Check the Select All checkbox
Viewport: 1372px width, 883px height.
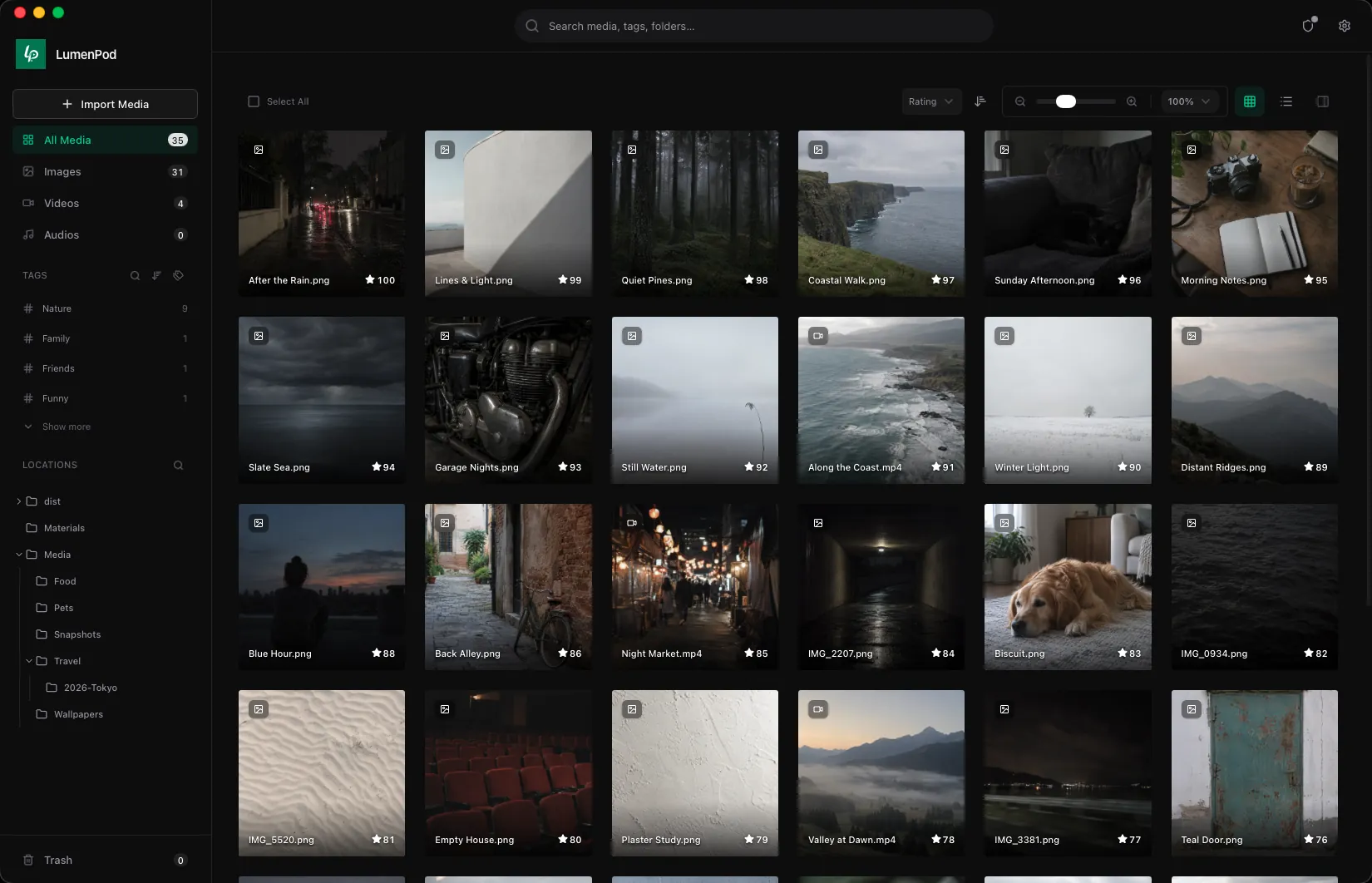(254, 101)
